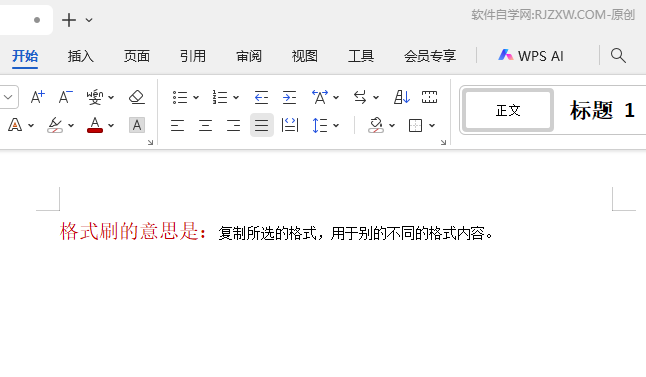Expand Chinese layout dropdown arrow
The image size is (646, 377).
click(x=336, y=98)
